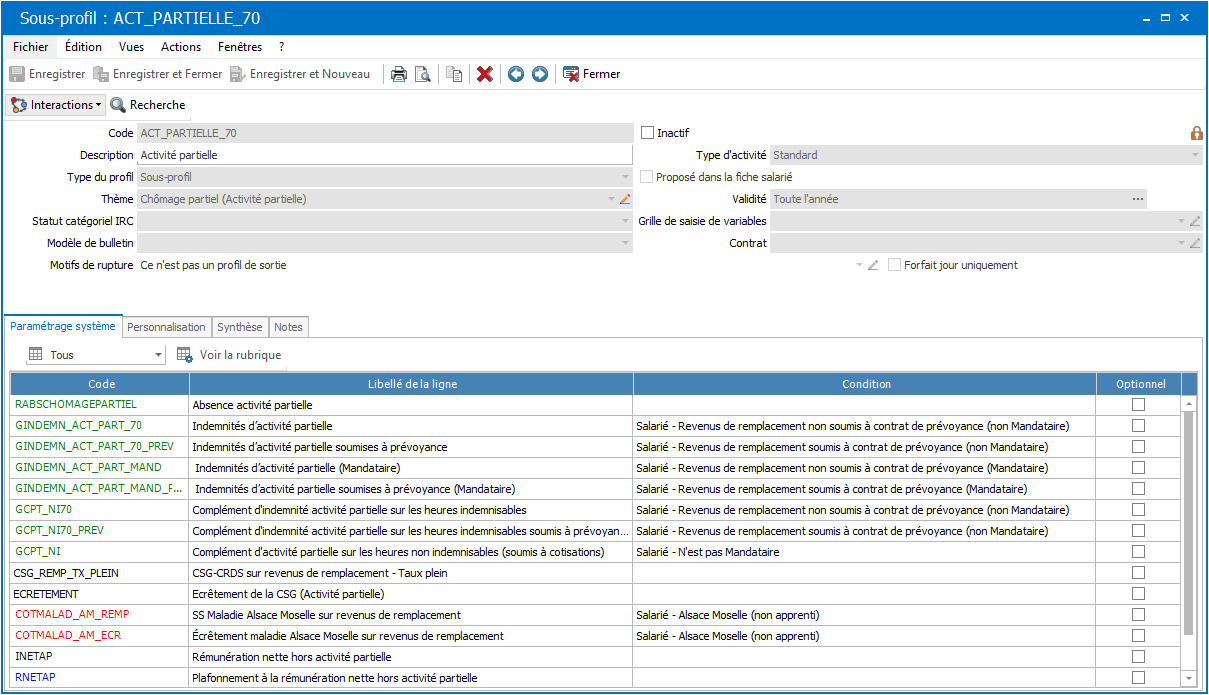
Task: Check Optionnel for COTMALAD_AM_REMP row
Action: point(1138,615)
